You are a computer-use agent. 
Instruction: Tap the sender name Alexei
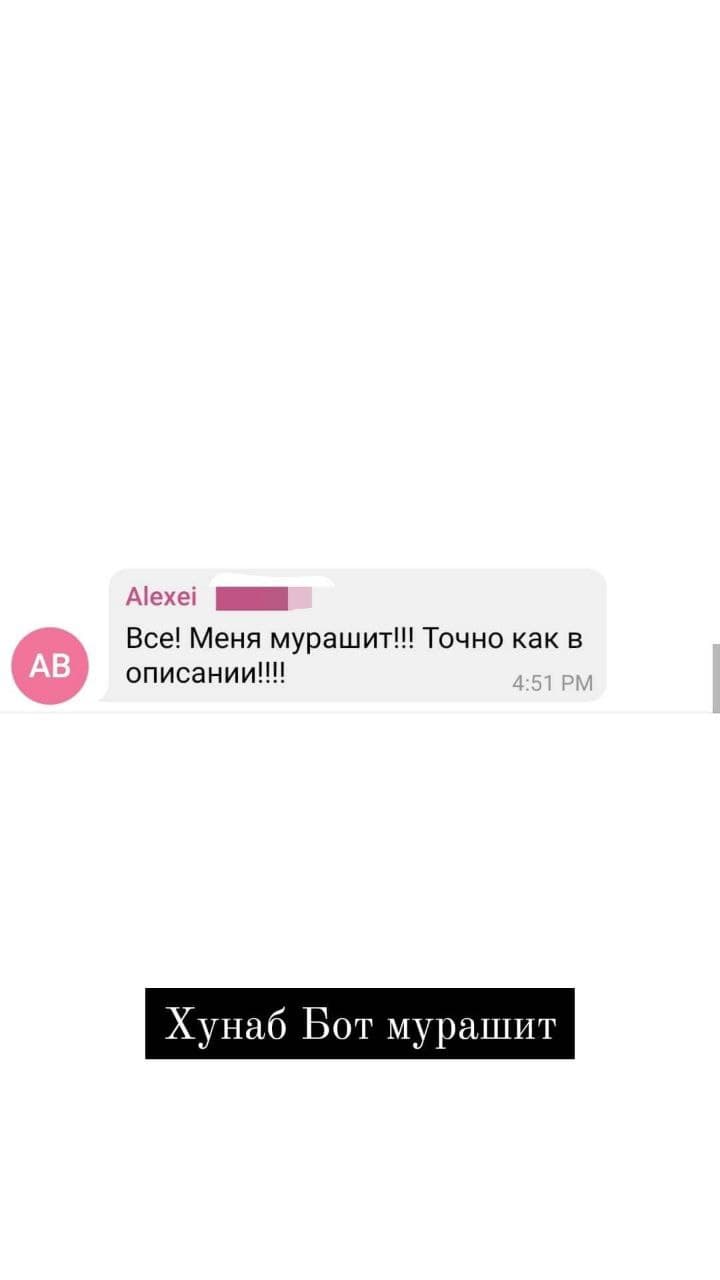pos(161,598)
